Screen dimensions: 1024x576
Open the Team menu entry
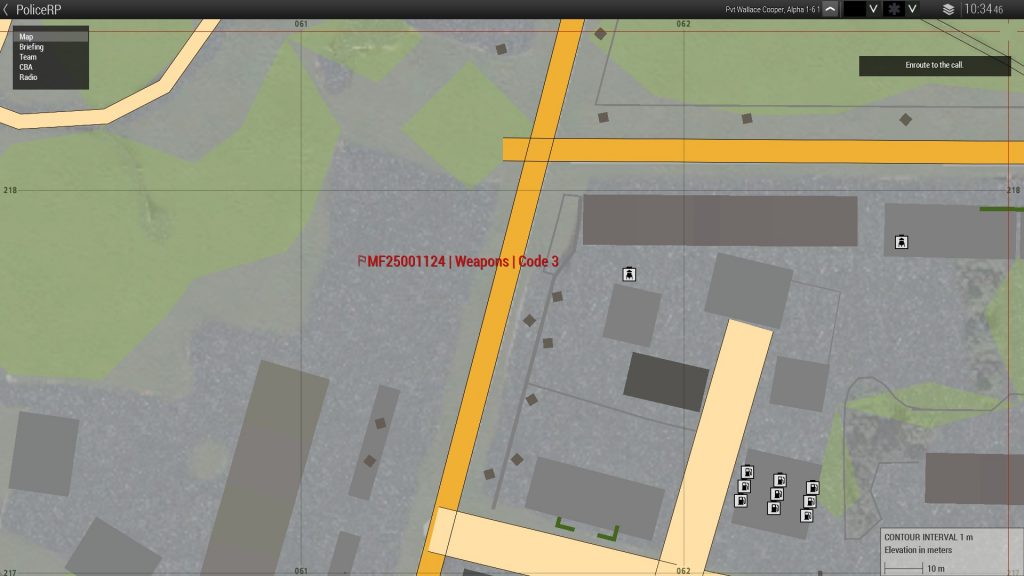click(x=28, y=57)
